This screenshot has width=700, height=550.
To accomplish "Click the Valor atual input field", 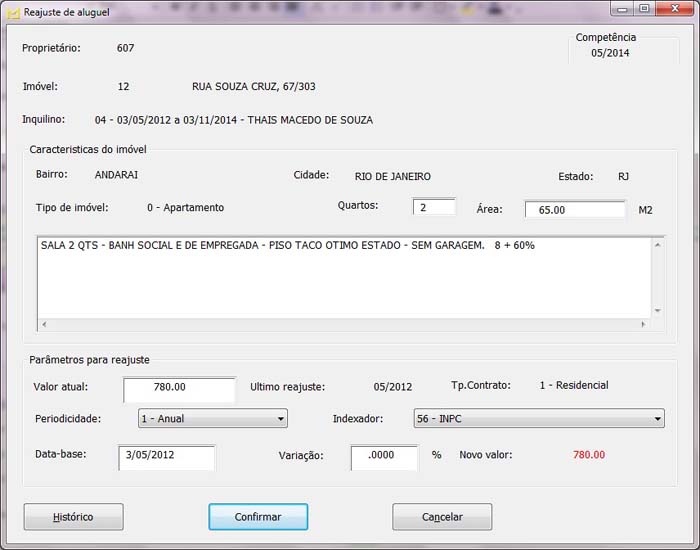I will [179, 387].
